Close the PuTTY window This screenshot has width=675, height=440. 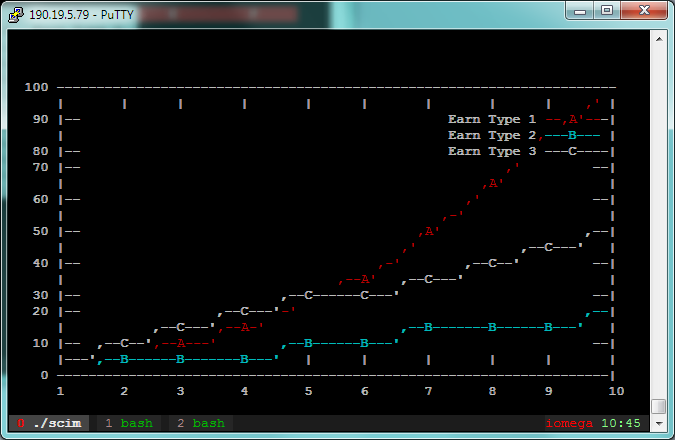(x=644, y=11)
